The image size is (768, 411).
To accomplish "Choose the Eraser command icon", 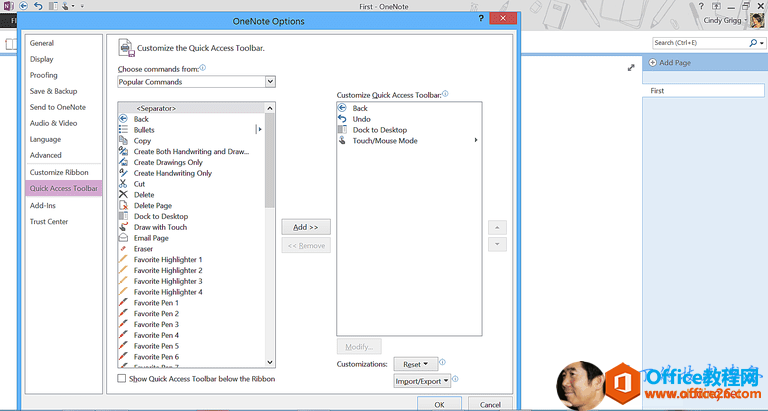I will [124, 249].
